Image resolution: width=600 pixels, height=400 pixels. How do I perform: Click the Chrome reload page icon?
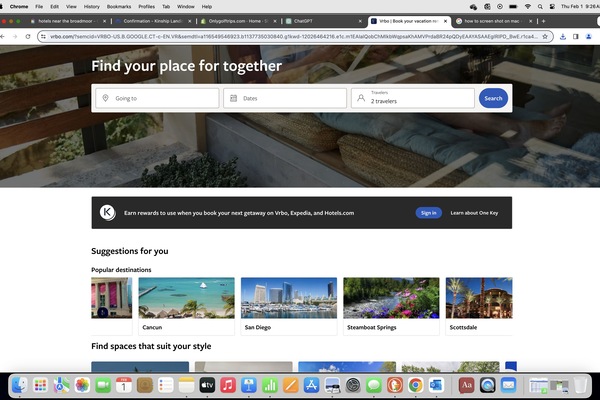tap(28, 36)
